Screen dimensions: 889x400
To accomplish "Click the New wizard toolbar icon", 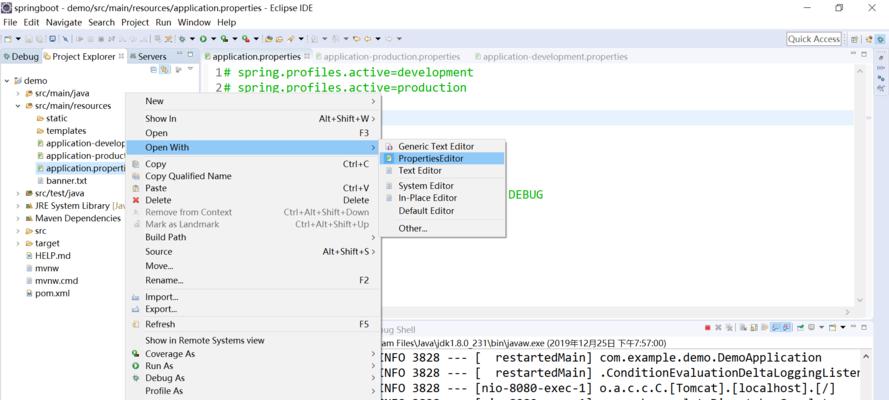I will pyautogui.click(x=8, y=39).
